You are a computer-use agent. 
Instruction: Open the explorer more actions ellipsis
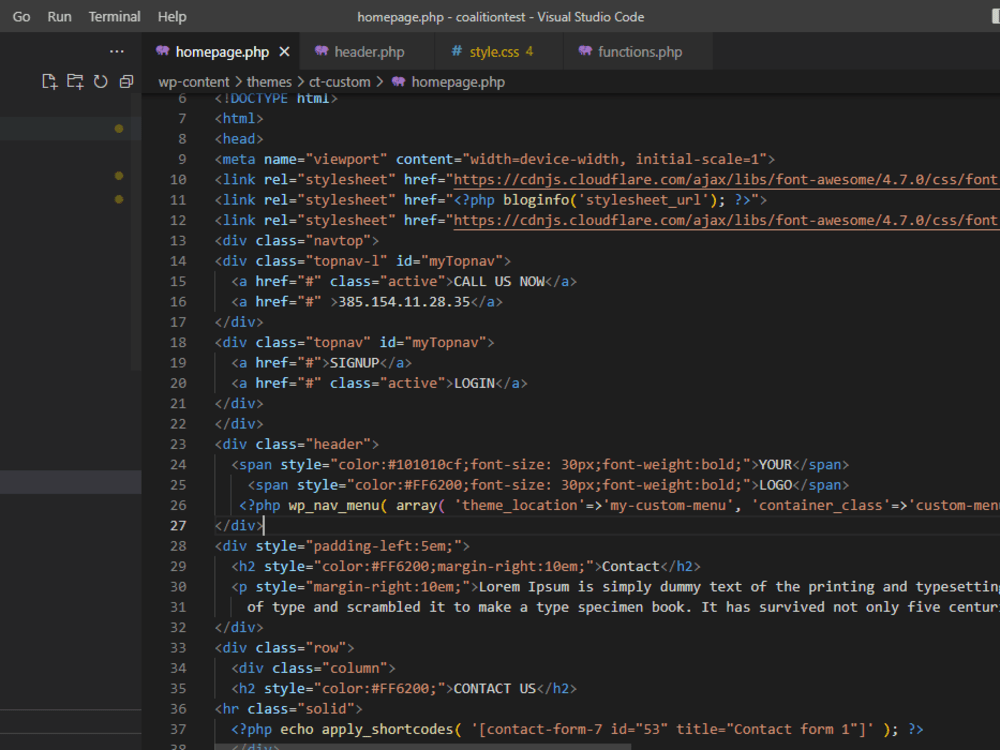(x=117, y=51)
